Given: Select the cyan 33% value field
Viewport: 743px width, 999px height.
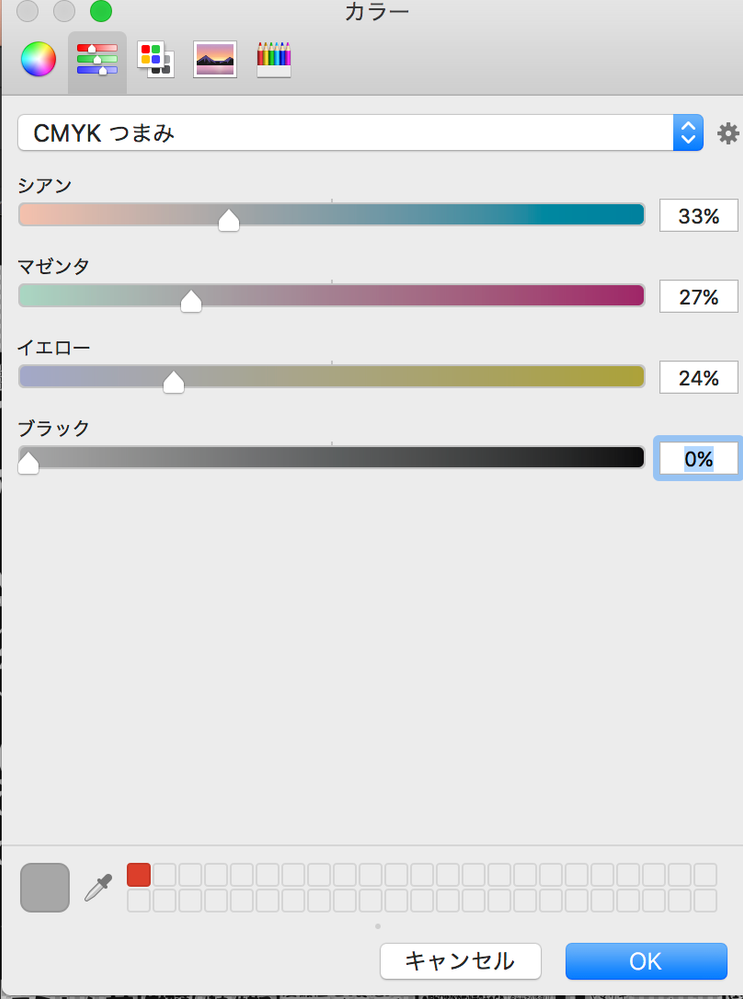Looking at the screenshot, I should point(698,215).
